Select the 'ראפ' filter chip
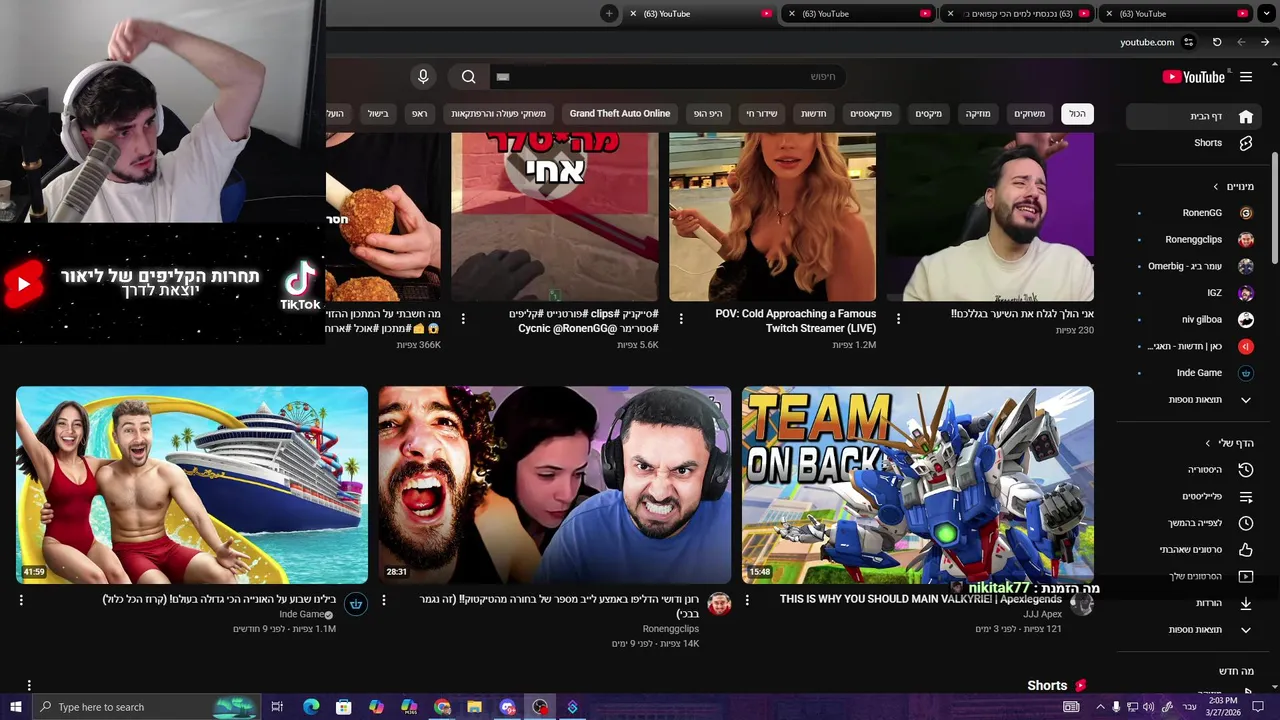This screenshot has width=1280, height=720. point(420,114)
